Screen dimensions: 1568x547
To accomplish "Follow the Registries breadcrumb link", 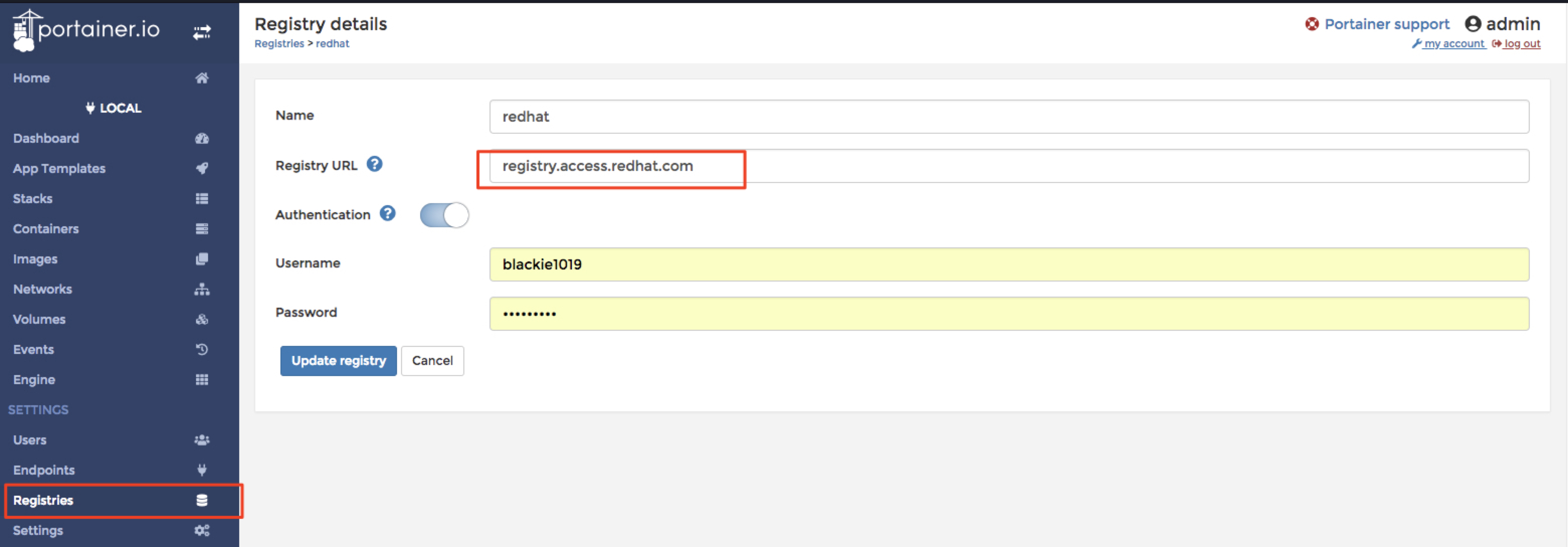I will [279, 44].
